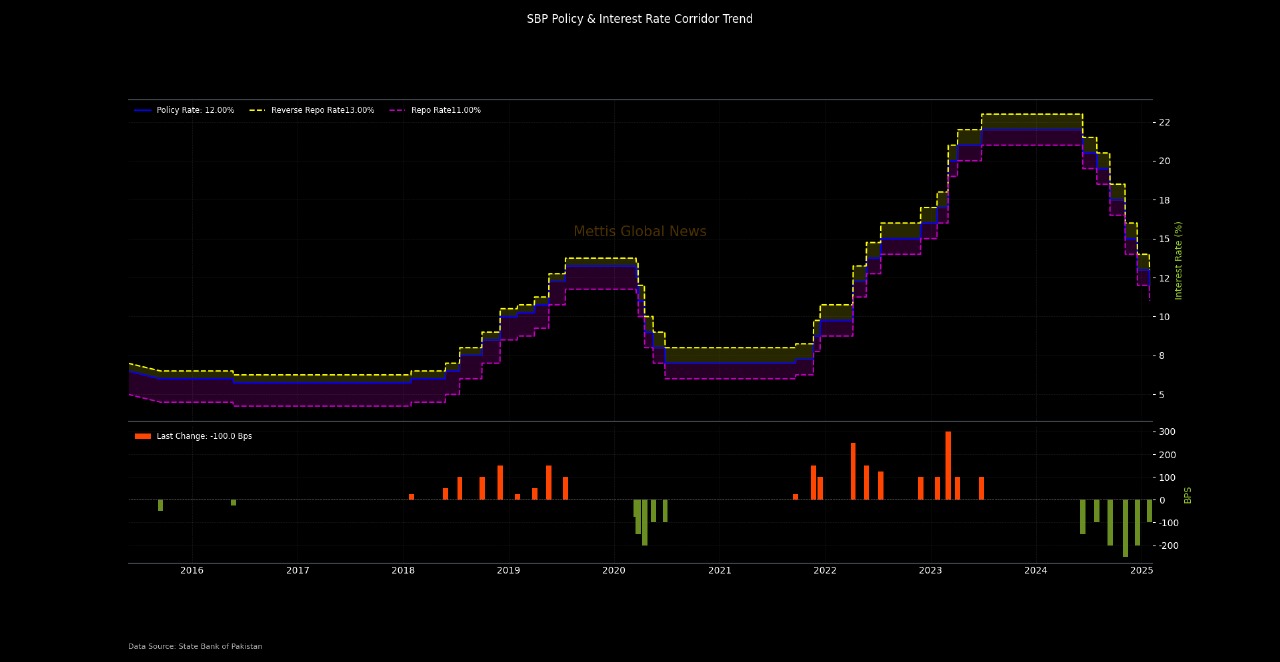Click the Mettis Global News watermark
The height and width of the screenshot is (662, 1280).
point(640,231)
